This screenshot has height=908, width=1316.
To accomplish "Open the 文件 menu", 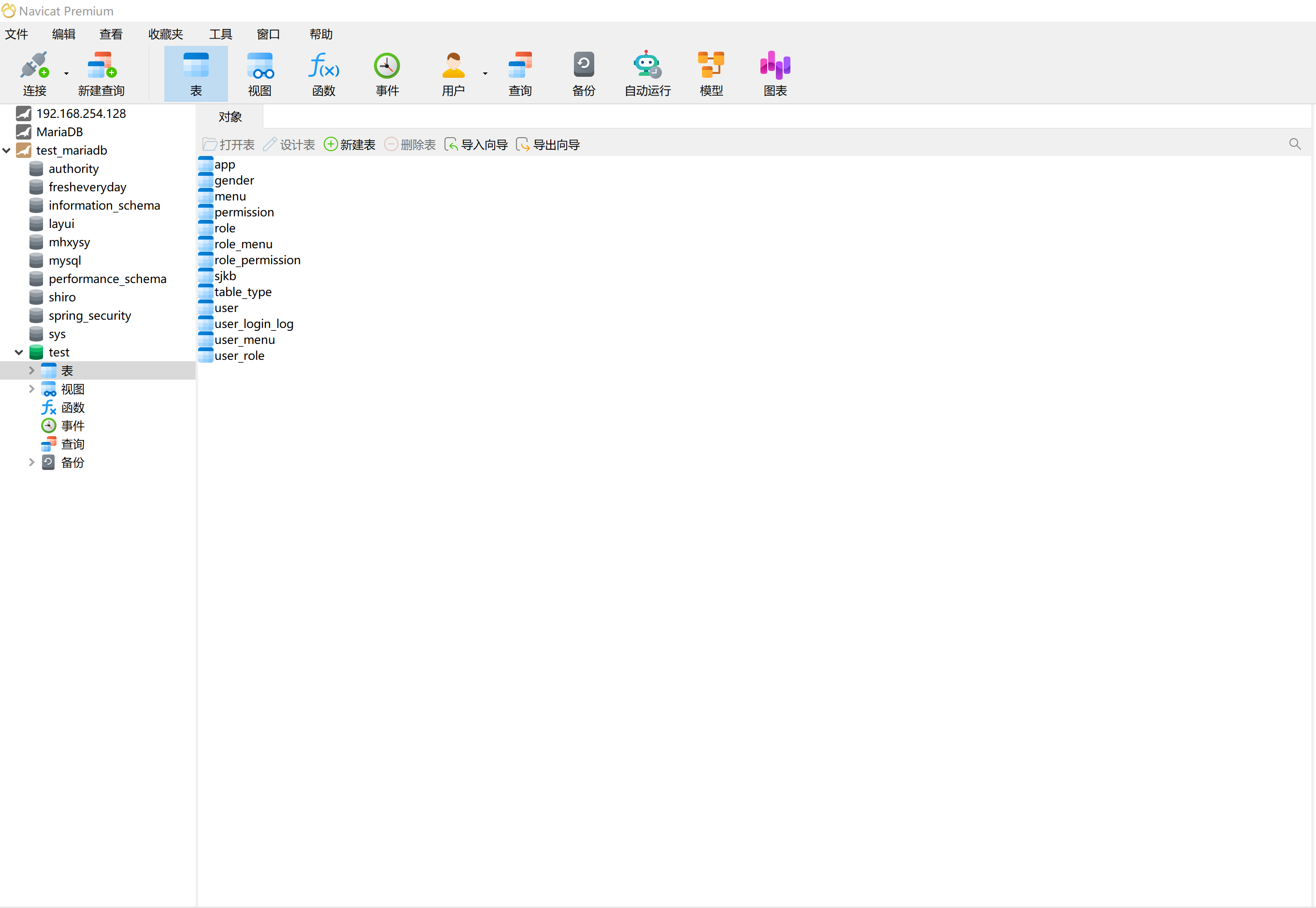I will 16,34.
